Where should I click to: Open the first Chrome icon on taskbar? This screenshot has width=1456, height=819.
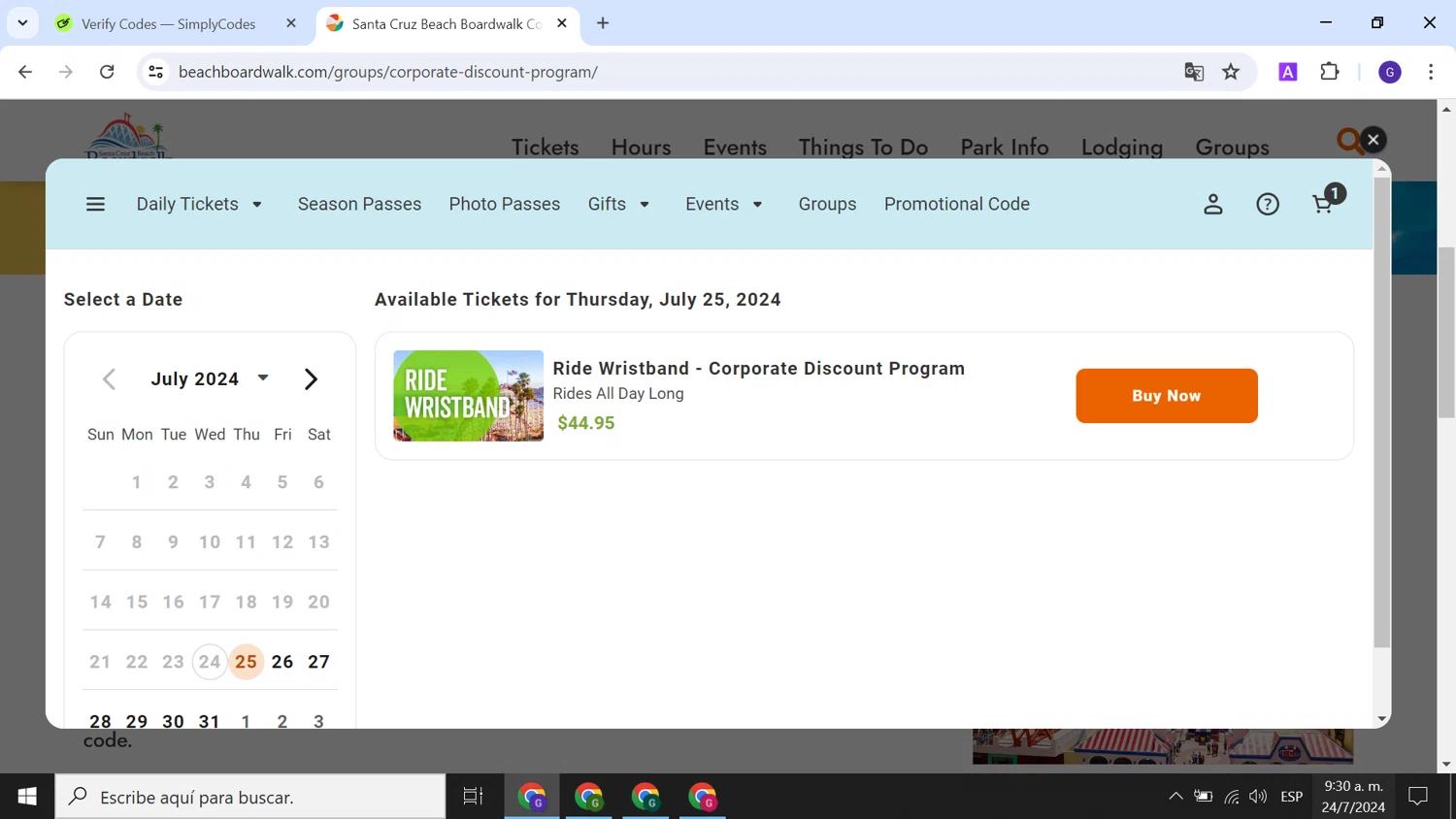[532, 797]
